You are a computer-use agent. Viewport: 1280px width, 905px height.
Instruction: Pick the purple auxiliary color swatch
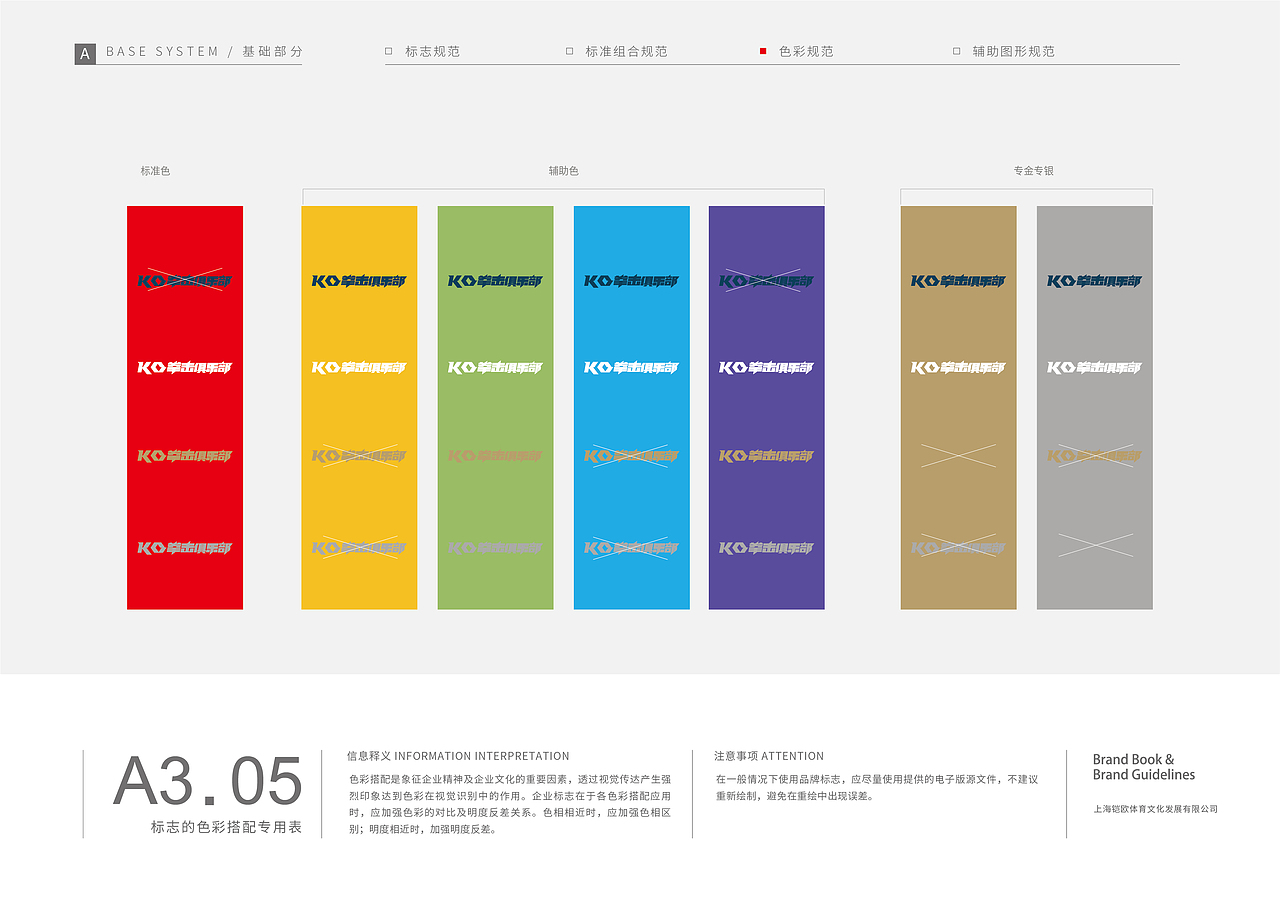766,407
